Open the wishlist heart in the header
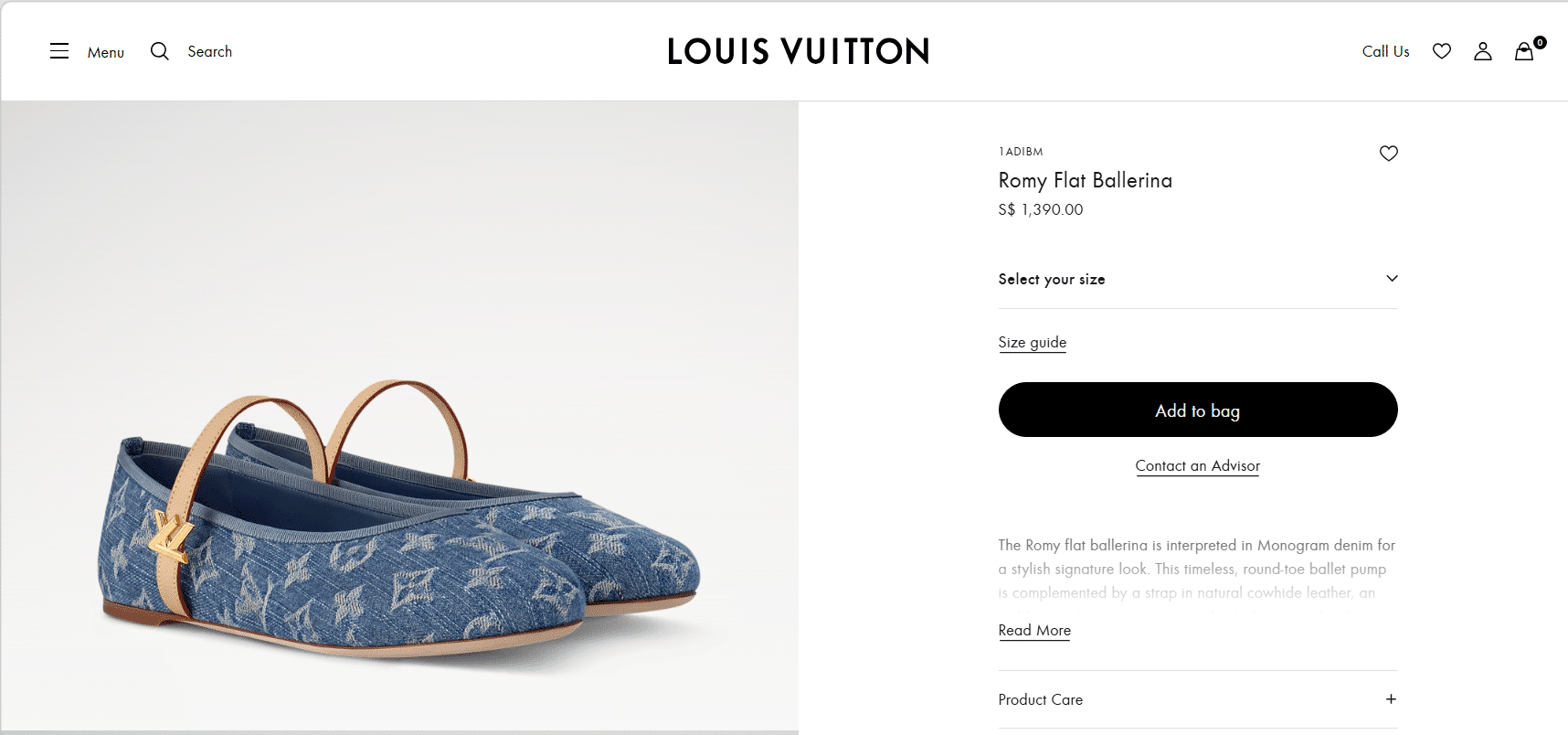1568x735 pixels. [x=1442, y=51]
